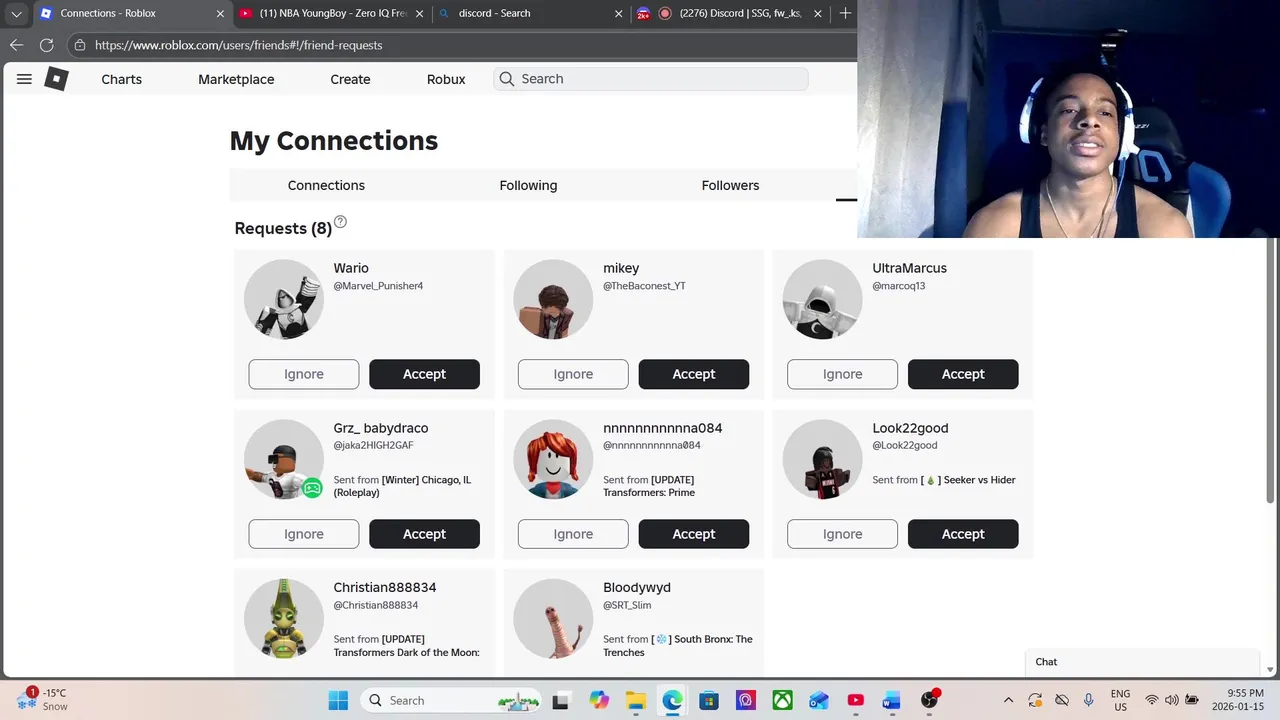Switch to the Connections tab

pos(326,185)
